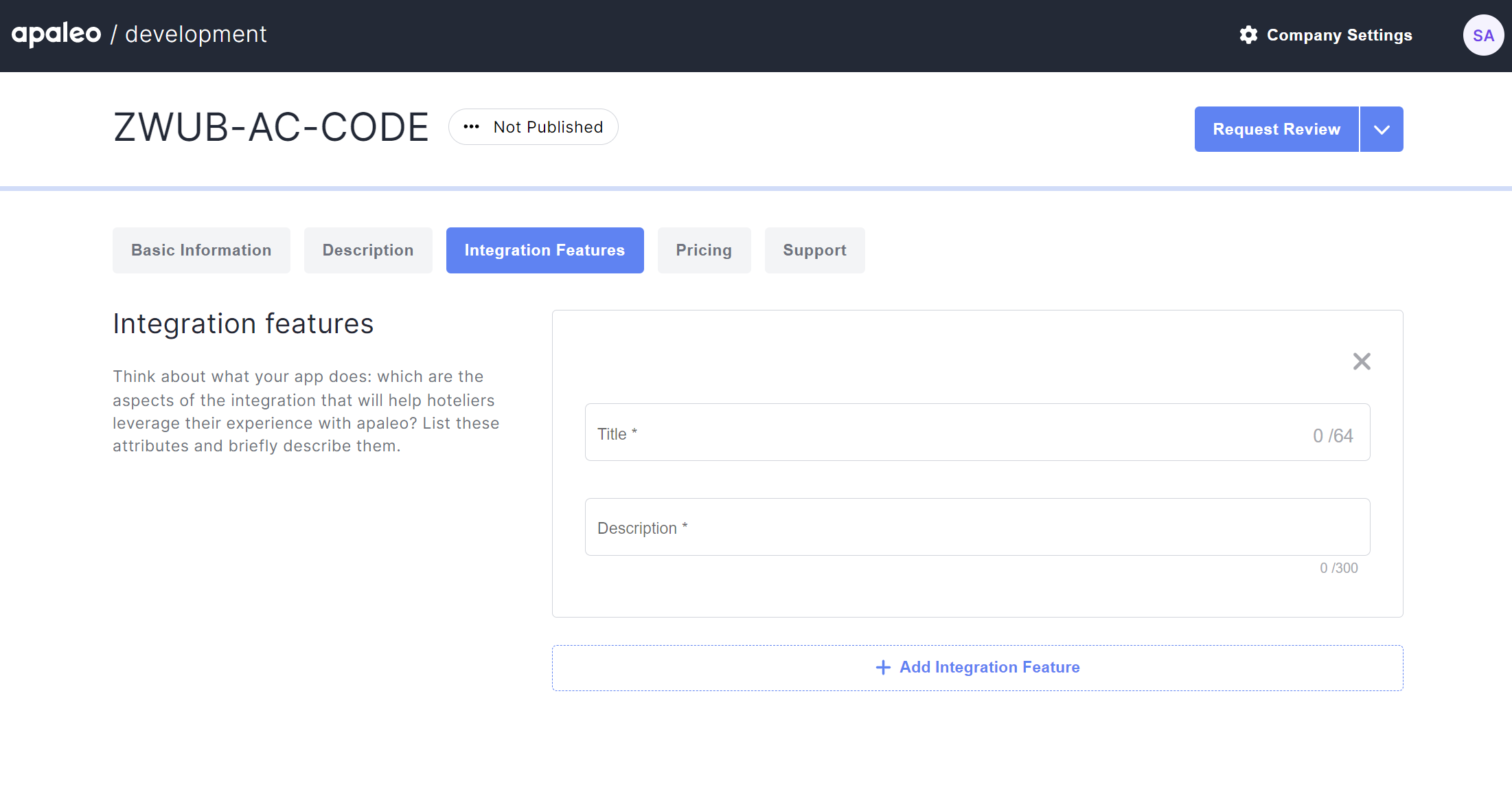The image size is (1512, 790).
Task: Click the Add Integration Feature label
Action: [x=989, y=667]
